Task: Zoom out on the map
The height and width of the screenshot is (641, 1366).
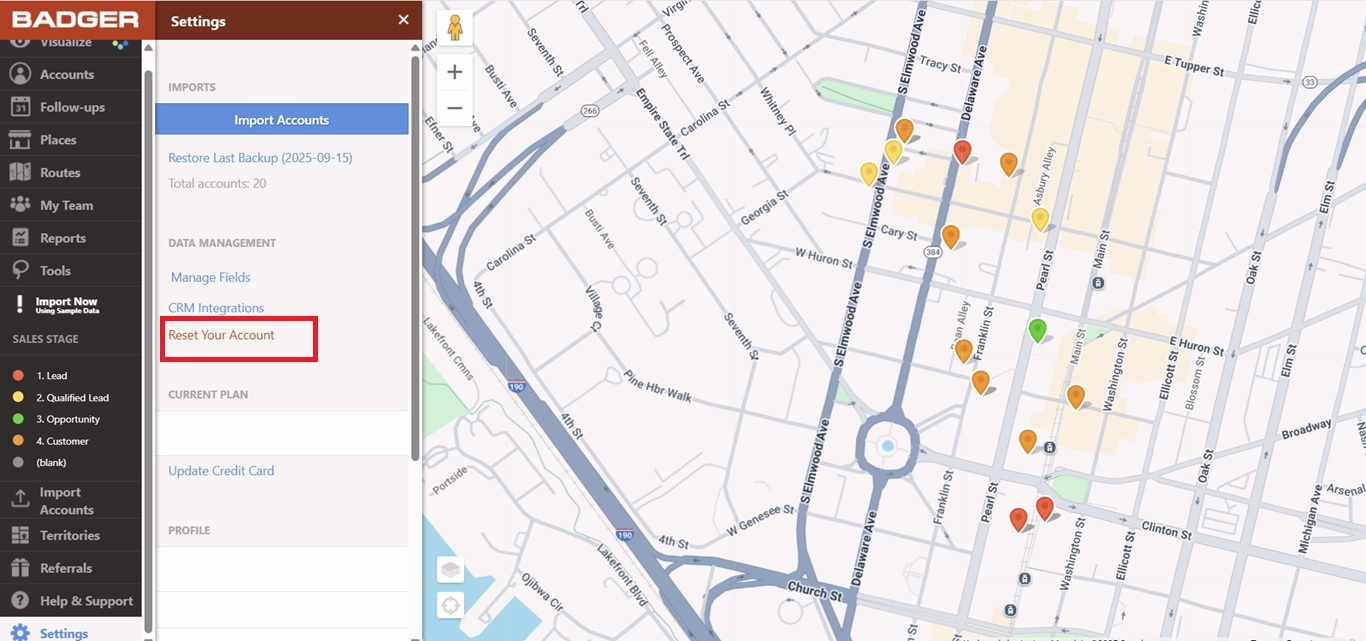Action: [x=455, y=107]
